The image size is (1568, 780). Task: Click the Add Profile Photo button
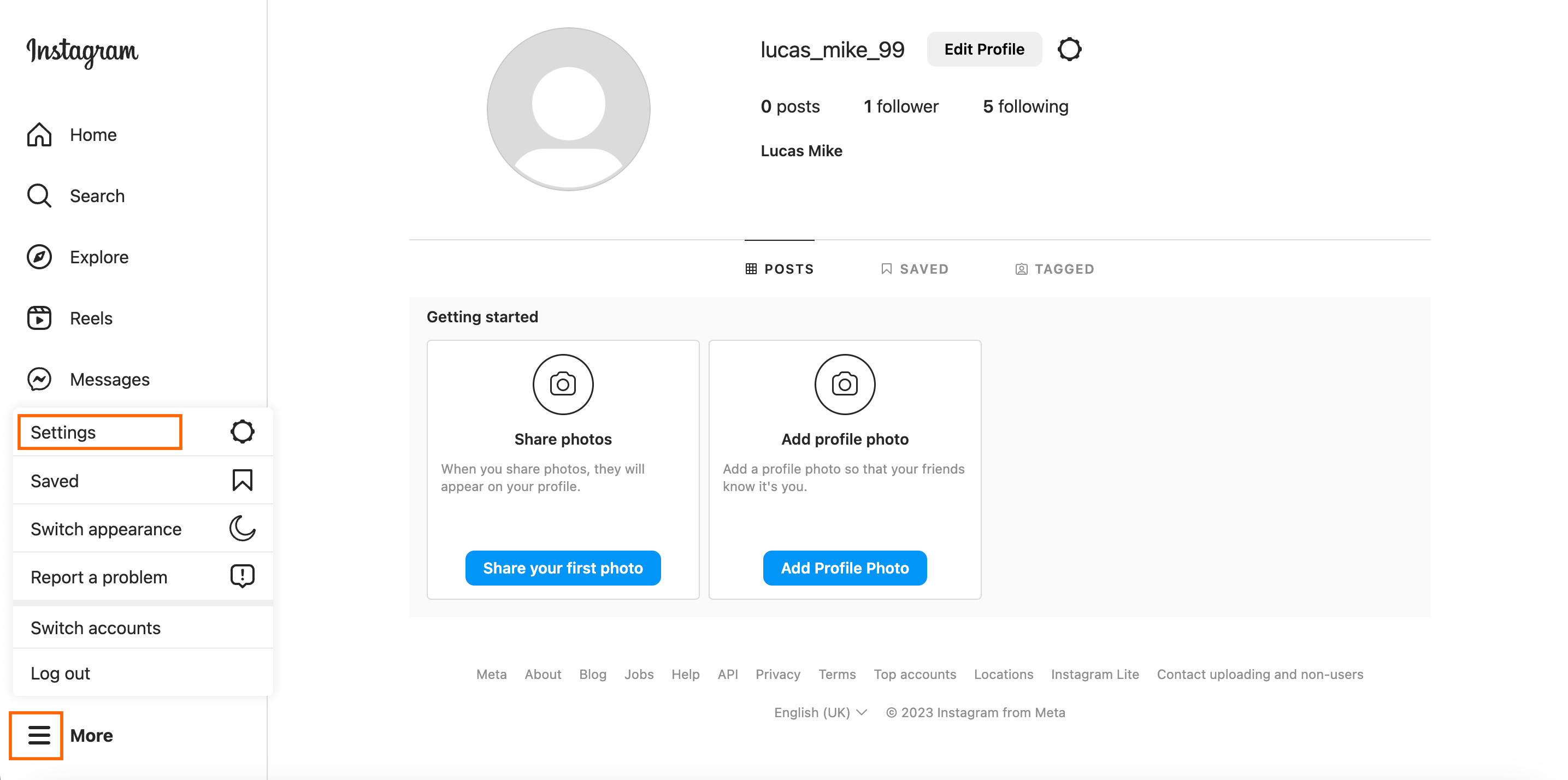pos(844,568)
